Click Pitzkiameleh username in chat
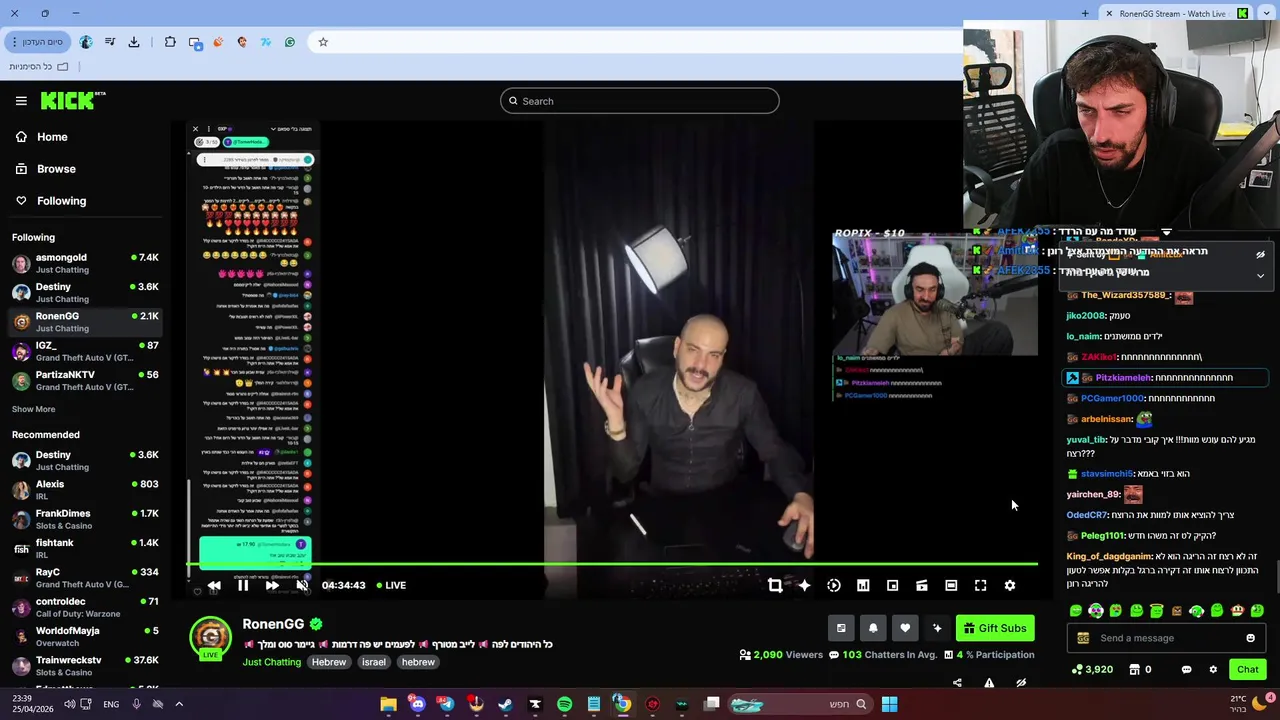 click(x=1122, y=378)
